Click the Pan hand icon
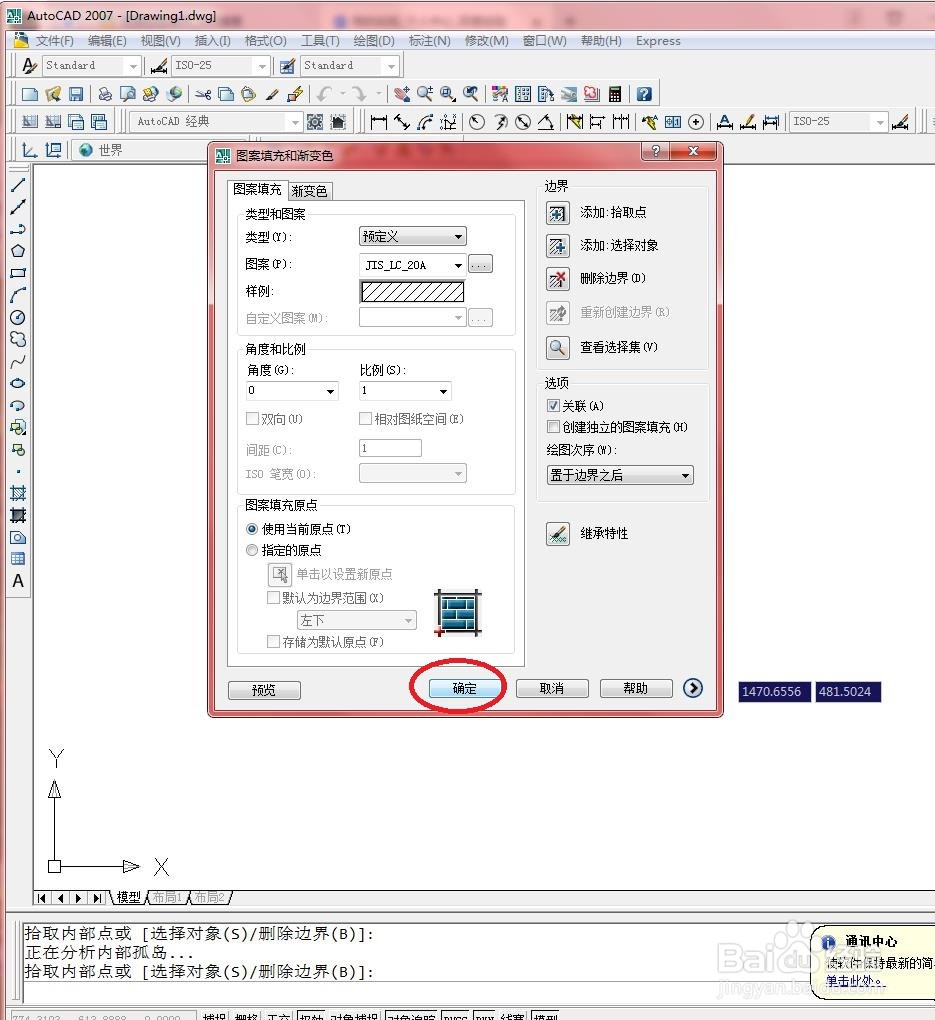Viewport: 935px width, 1020px height. 402,94
